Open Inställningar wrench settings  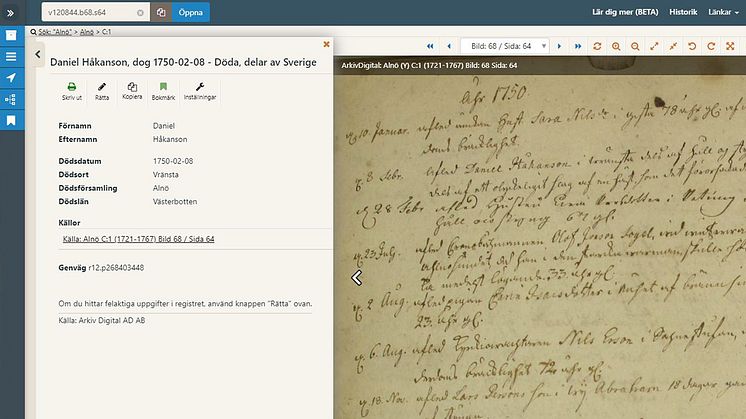coord(200,88)
